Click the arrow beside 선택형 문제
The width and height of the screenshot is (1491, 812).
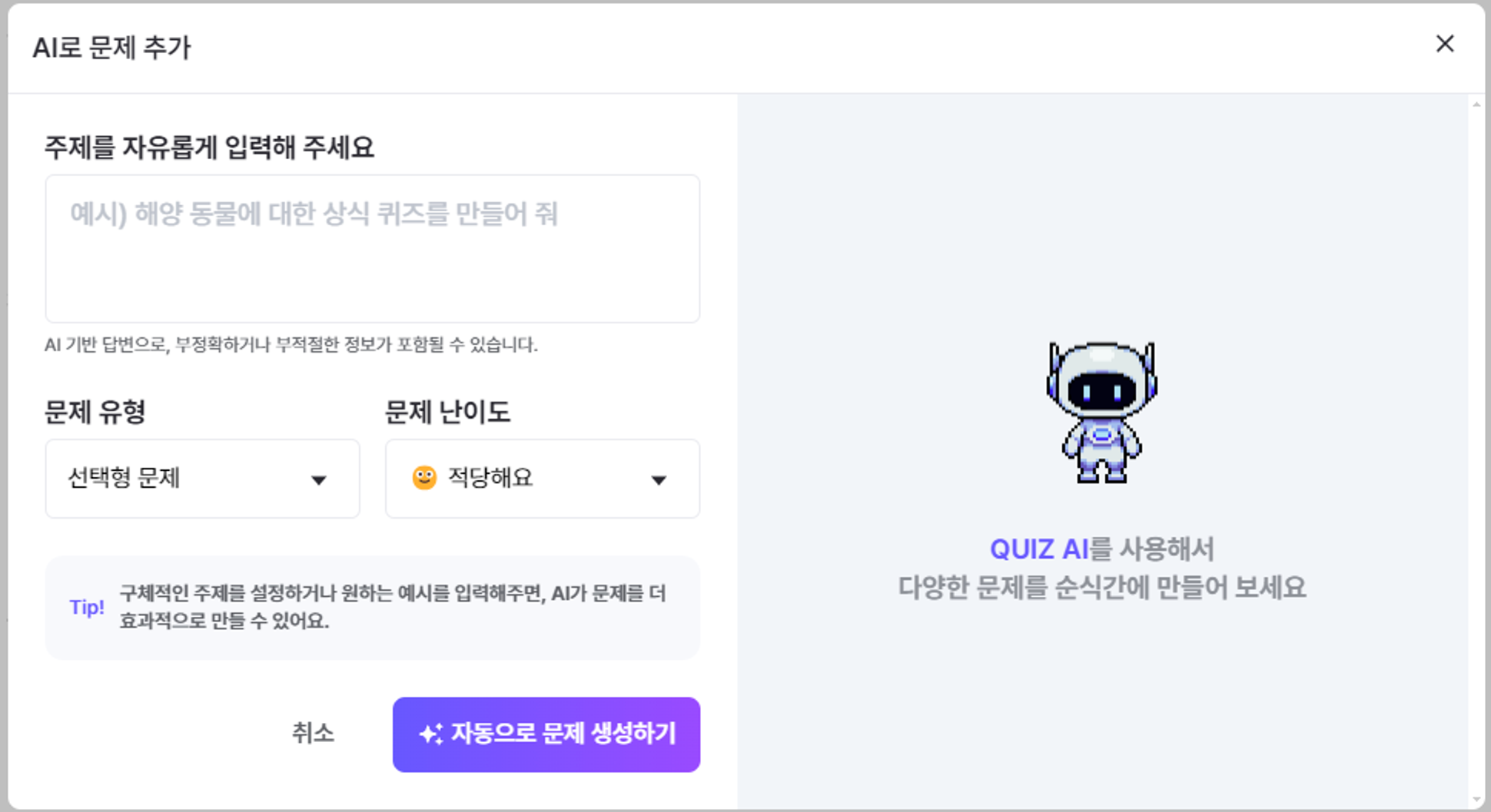pos(318,480)
